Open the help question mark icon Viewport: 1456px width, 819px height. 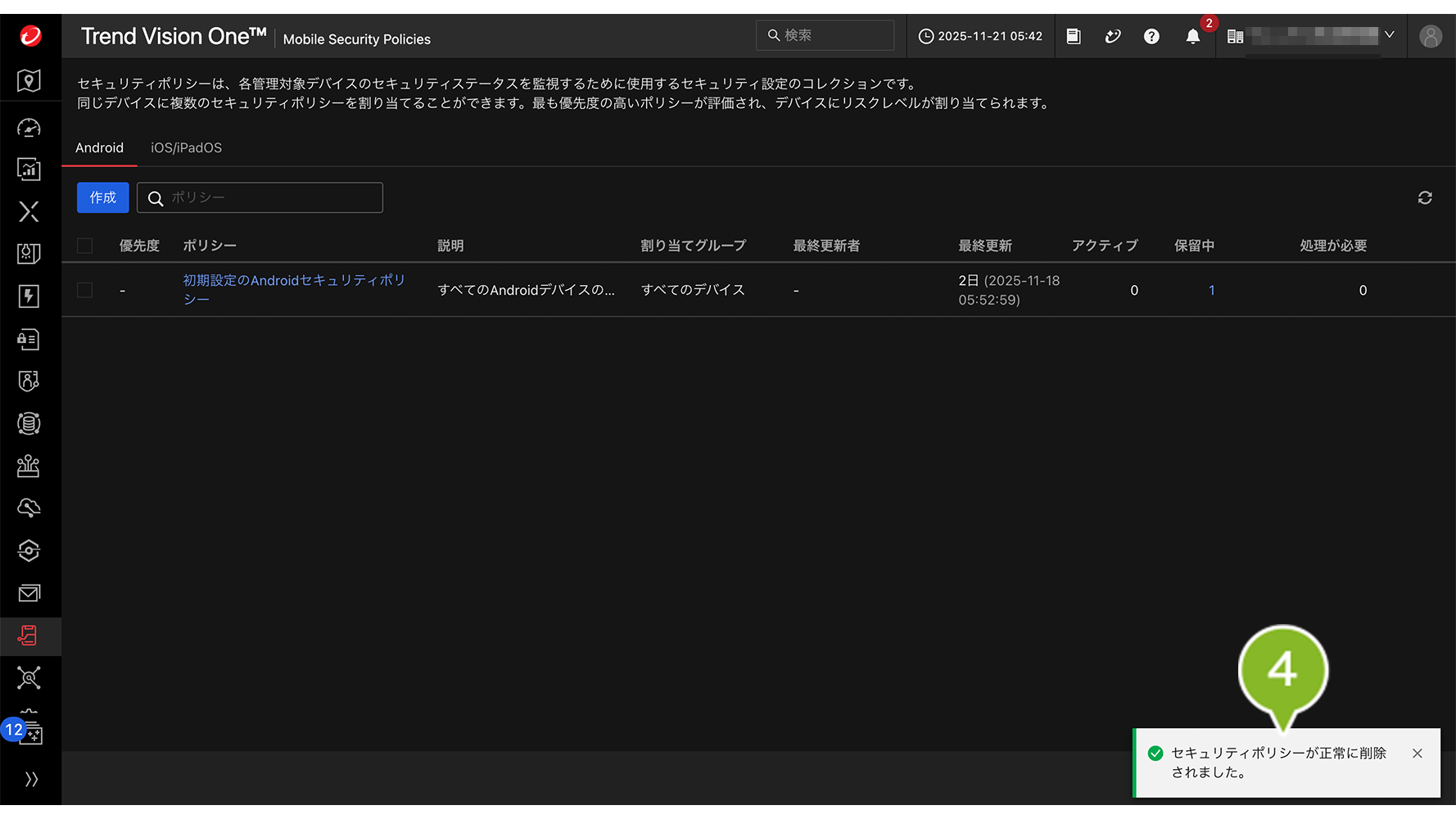click(1151, 37)
